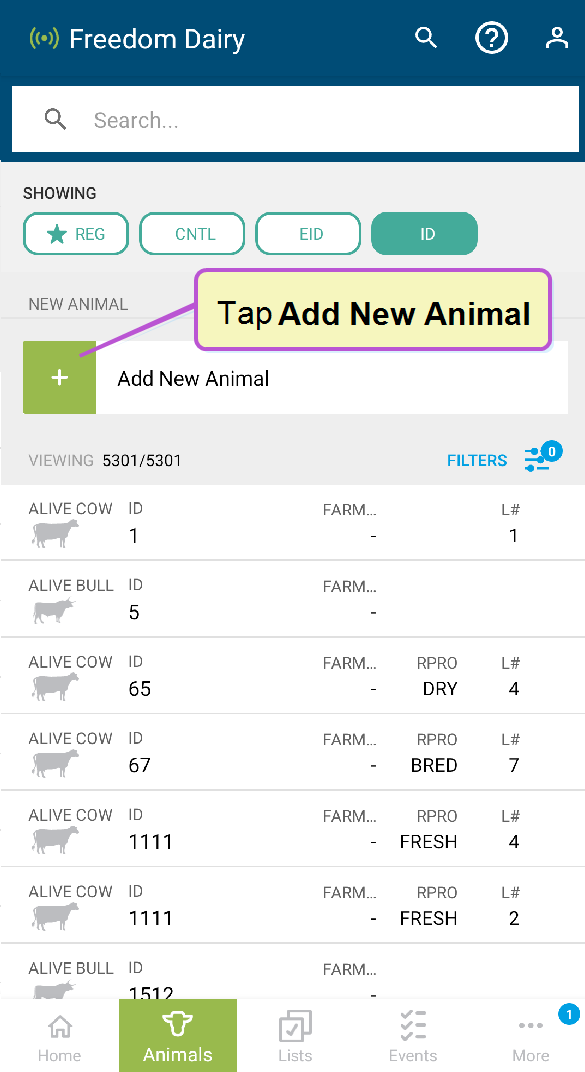Open user profile account icon
The width and height of the screenshot is (585, 1072).
pos(557,38)
